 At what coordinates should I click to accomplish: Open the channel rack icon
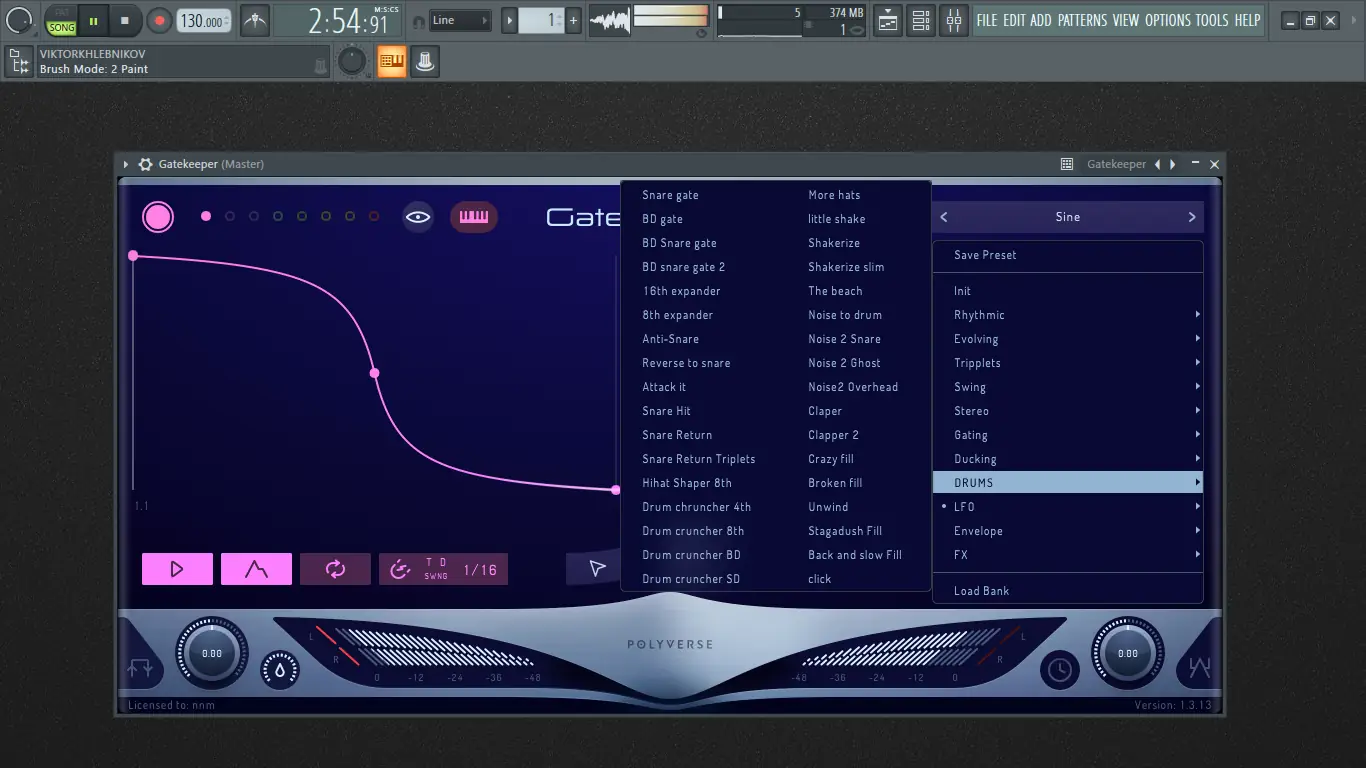921,20
